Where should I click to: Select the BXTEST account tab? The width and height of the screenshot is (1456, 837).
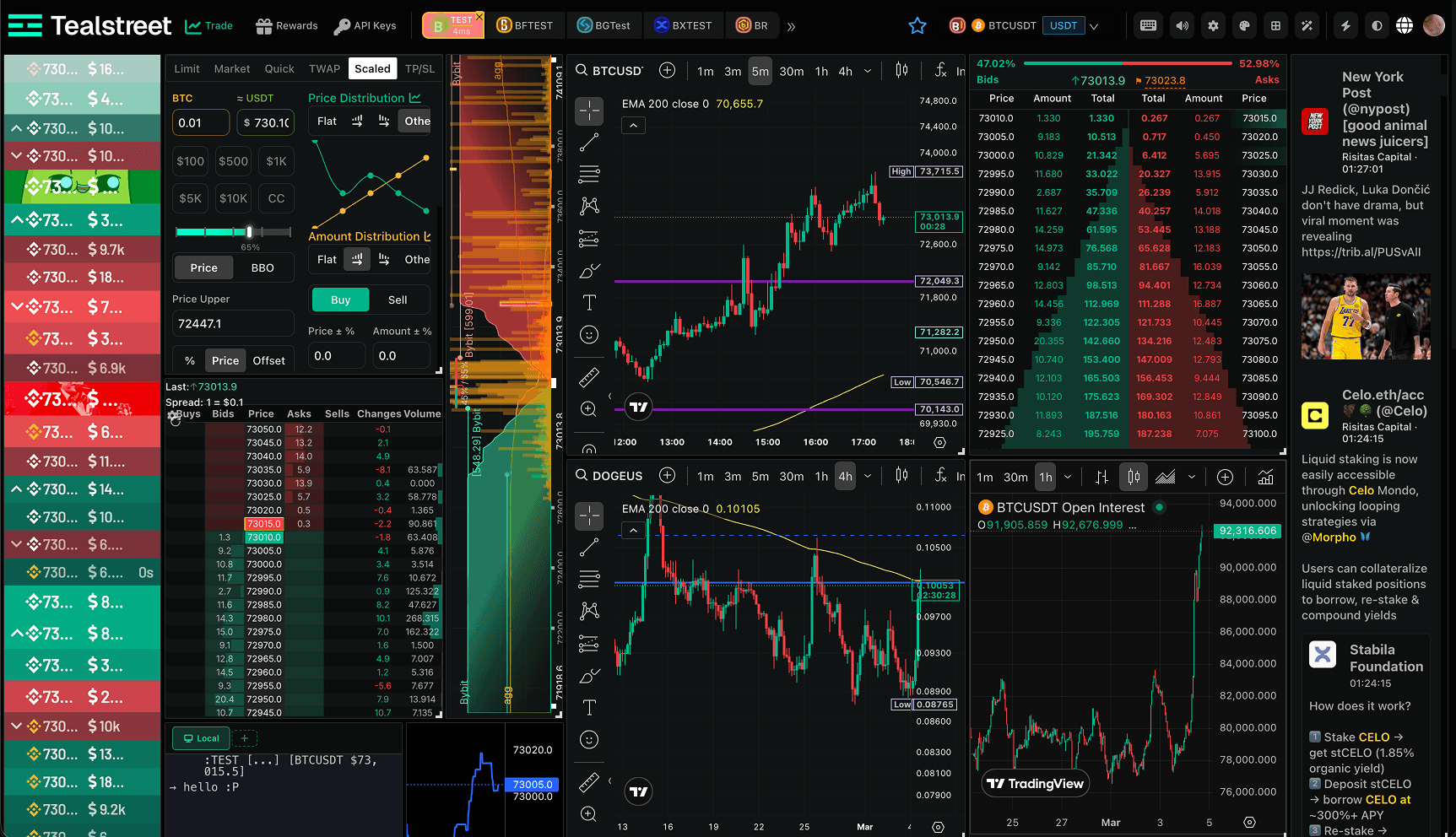pos(684,25)
